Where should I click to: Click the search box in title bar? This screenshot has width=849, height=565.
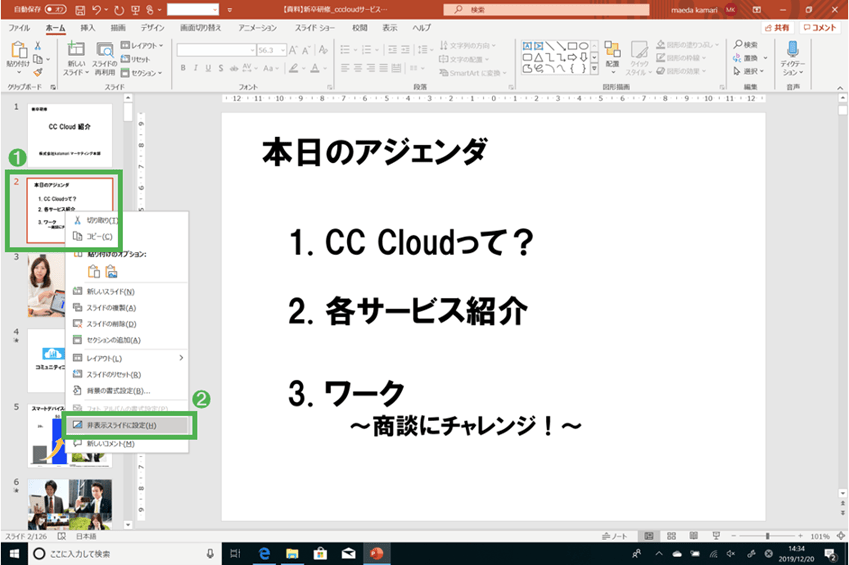pyautogui.click(x=546, y=9)
